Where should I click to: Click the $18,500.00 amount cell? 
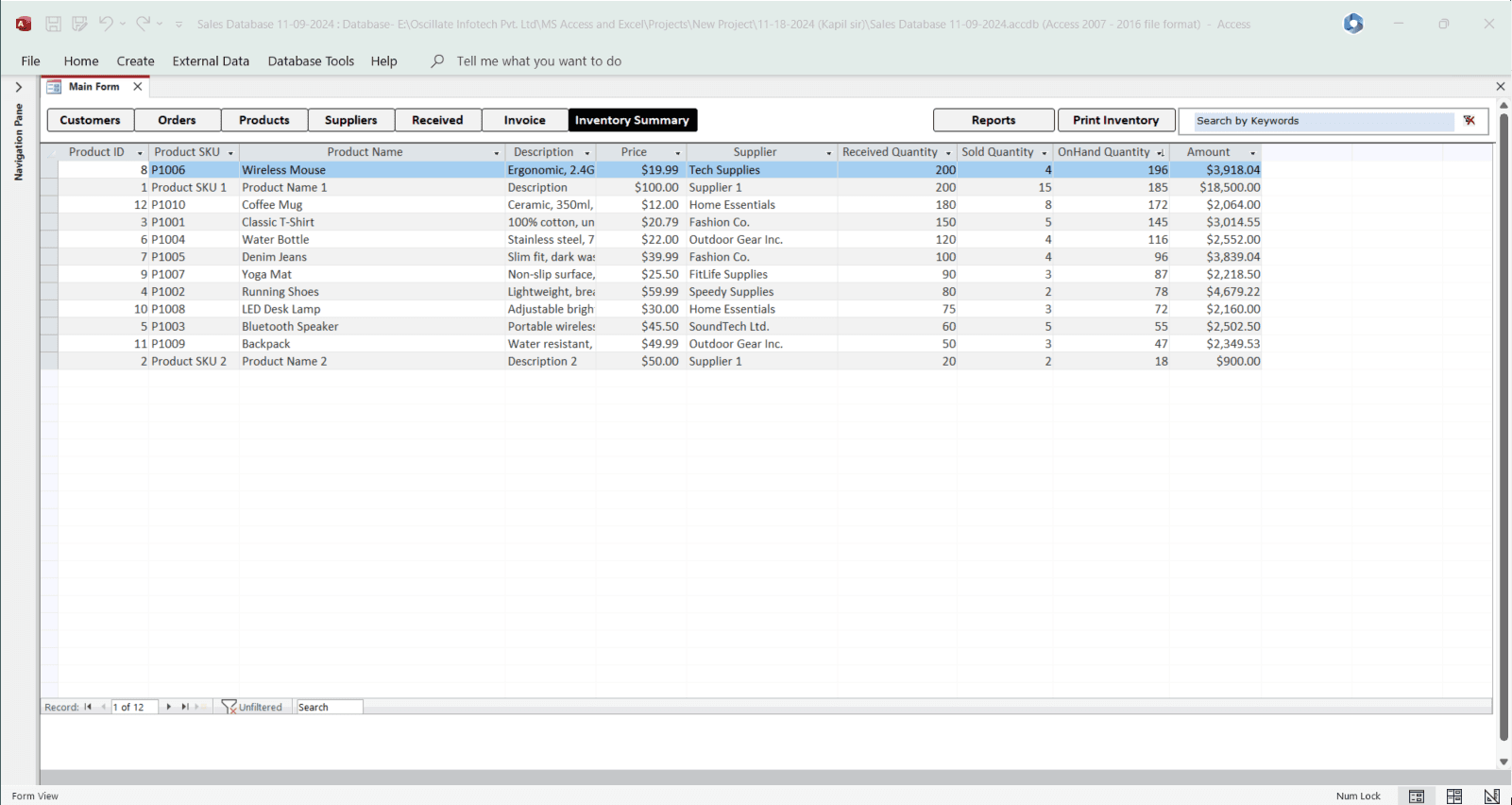1215,187
